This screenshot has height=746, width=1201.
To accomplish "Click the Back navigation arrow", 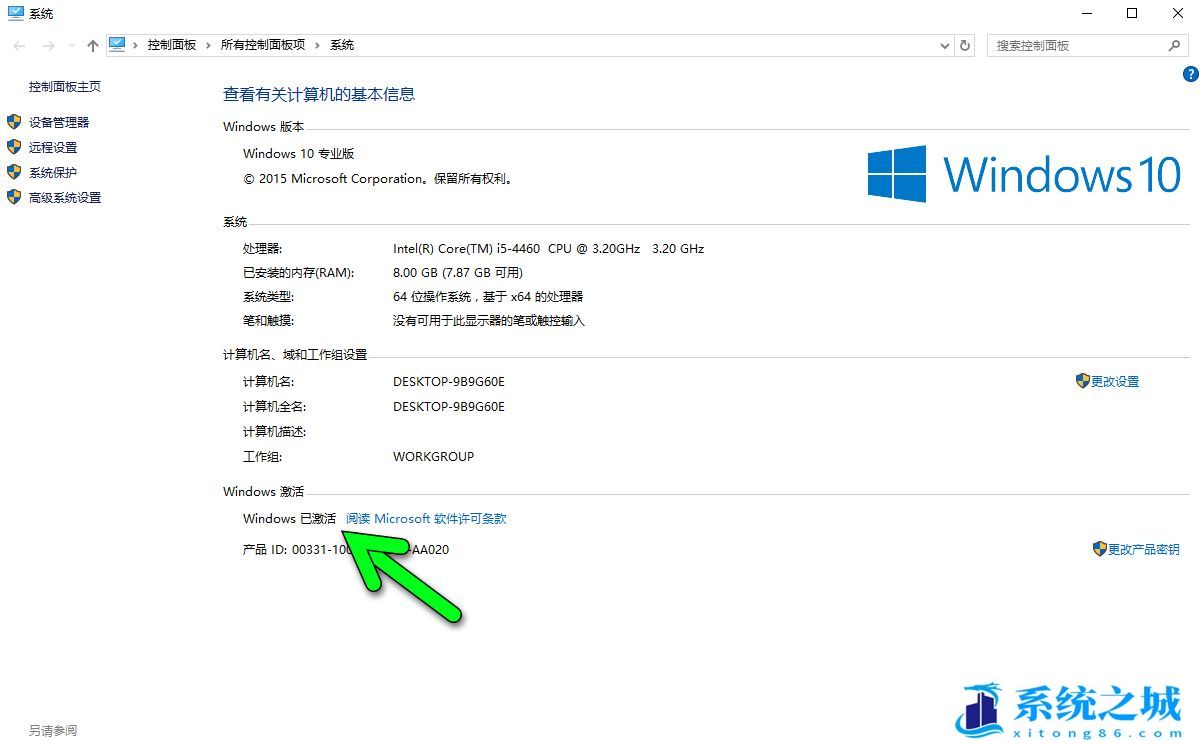I will [x=20, y=46].
